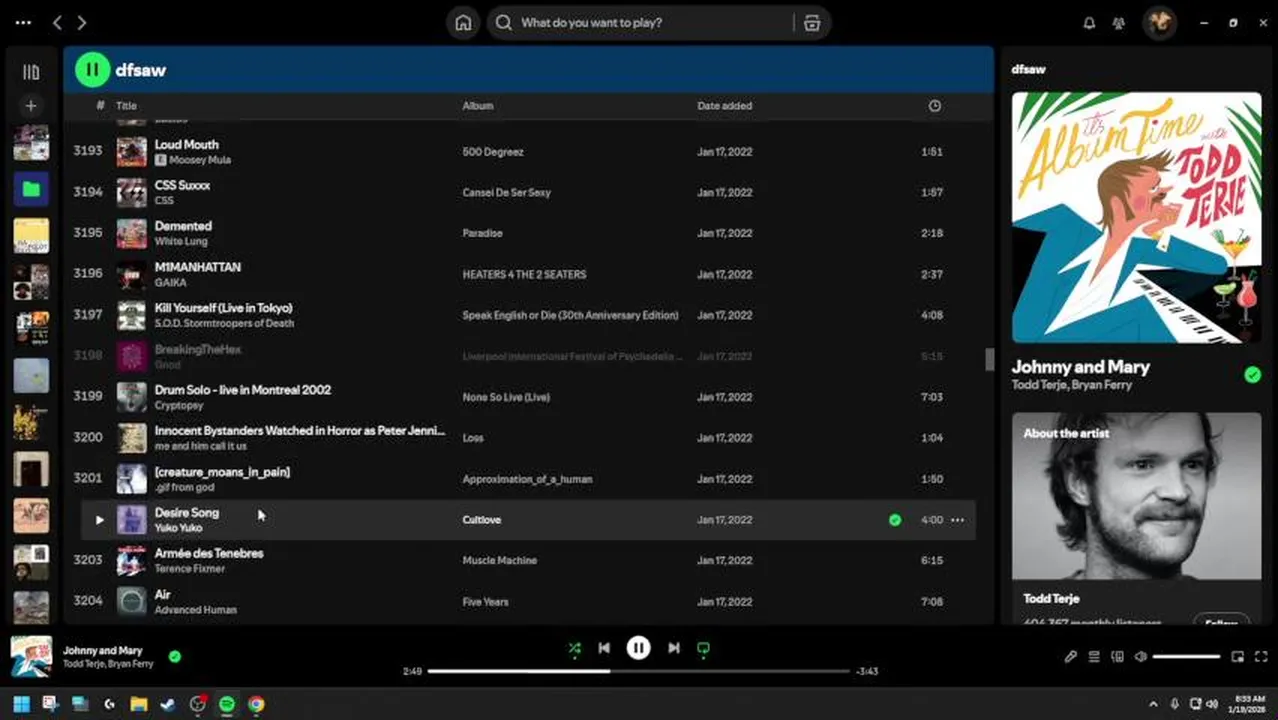Pause the dfsaw playlist with green button
The height and width of the screenshot is (720, 1278).
click(92, 69)
